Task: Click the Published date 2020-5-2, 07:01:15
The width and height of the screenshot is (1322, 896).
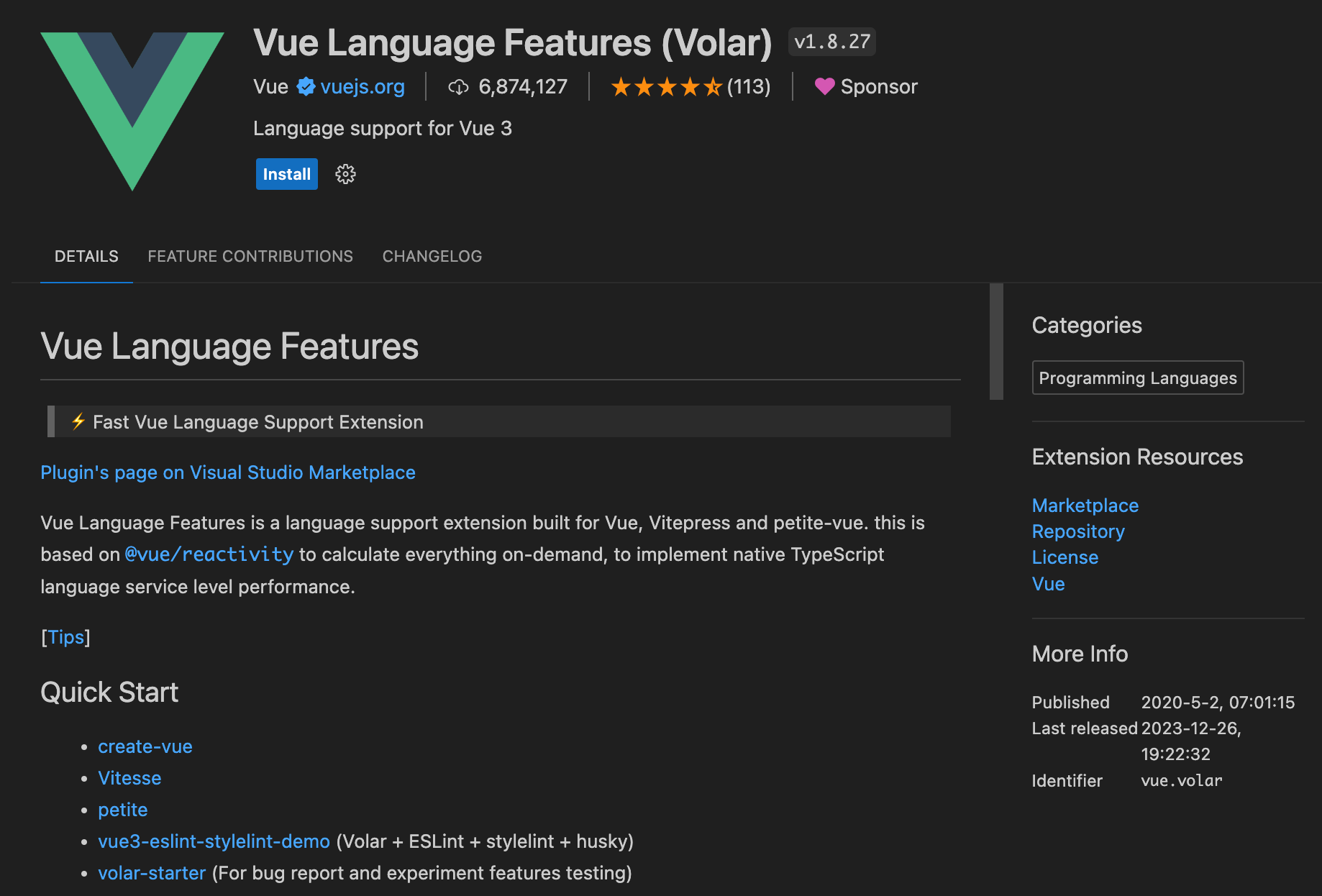Action: [x=1218, y=703]
